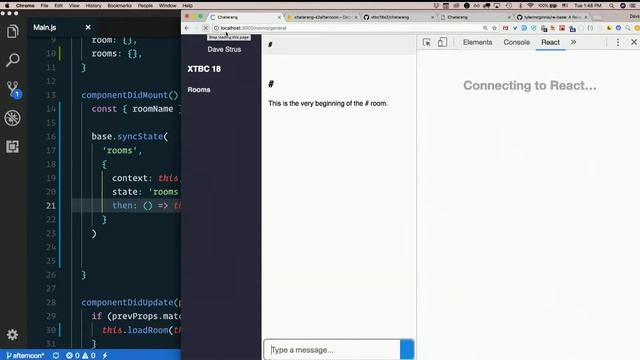Open the Chrome menu in the macOS menu bar
This screenshot has width=640, height=360.
[x=25, y=5]
